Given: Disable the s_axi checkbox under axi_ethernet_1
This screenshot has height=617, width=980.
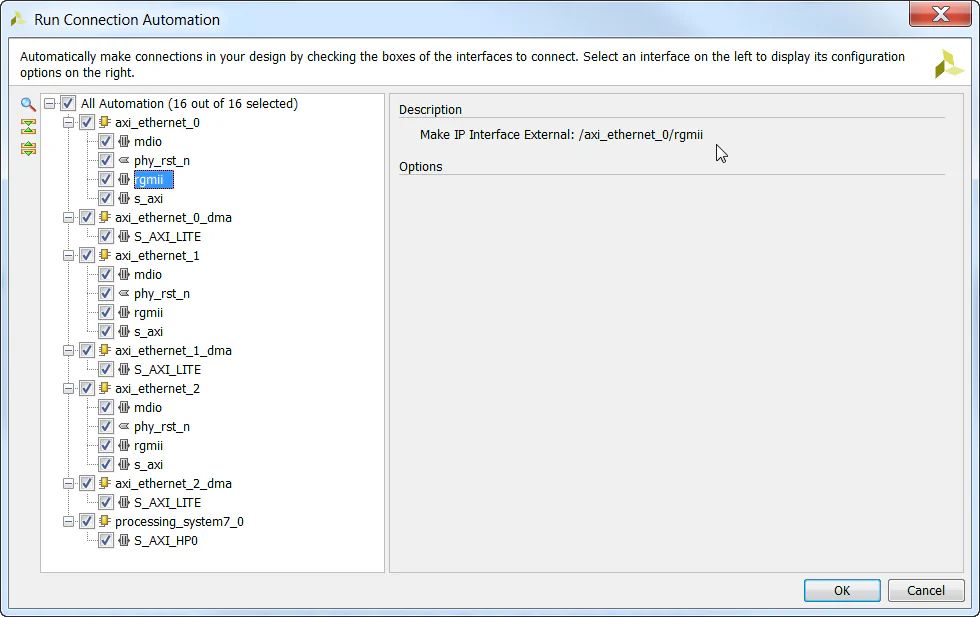Looking at the screenshot, I should click(104, 331).
